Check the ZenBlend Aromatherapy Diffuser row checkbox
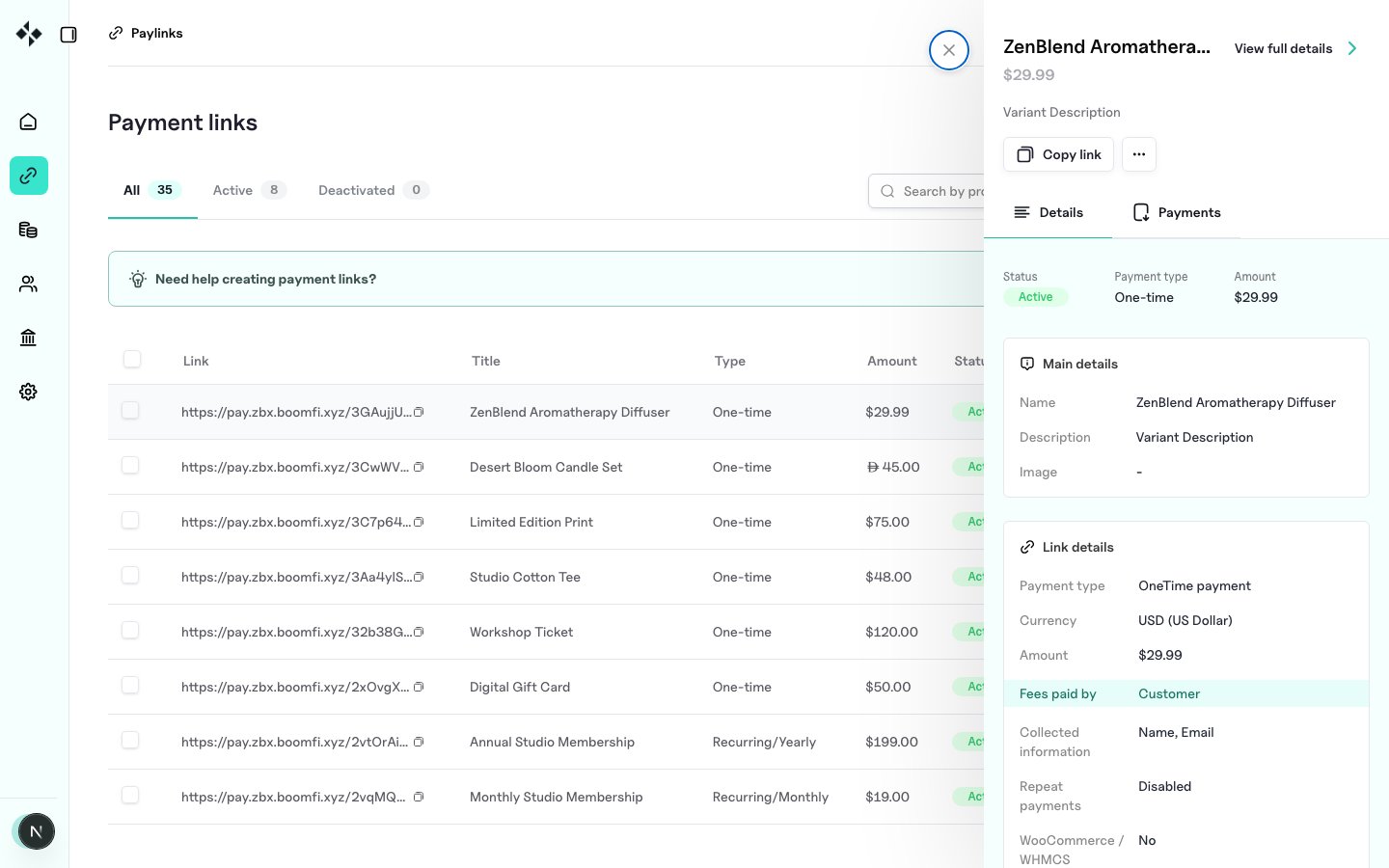Image resolution: width=1389 pixels, height=868 pixels. (130, 410)
